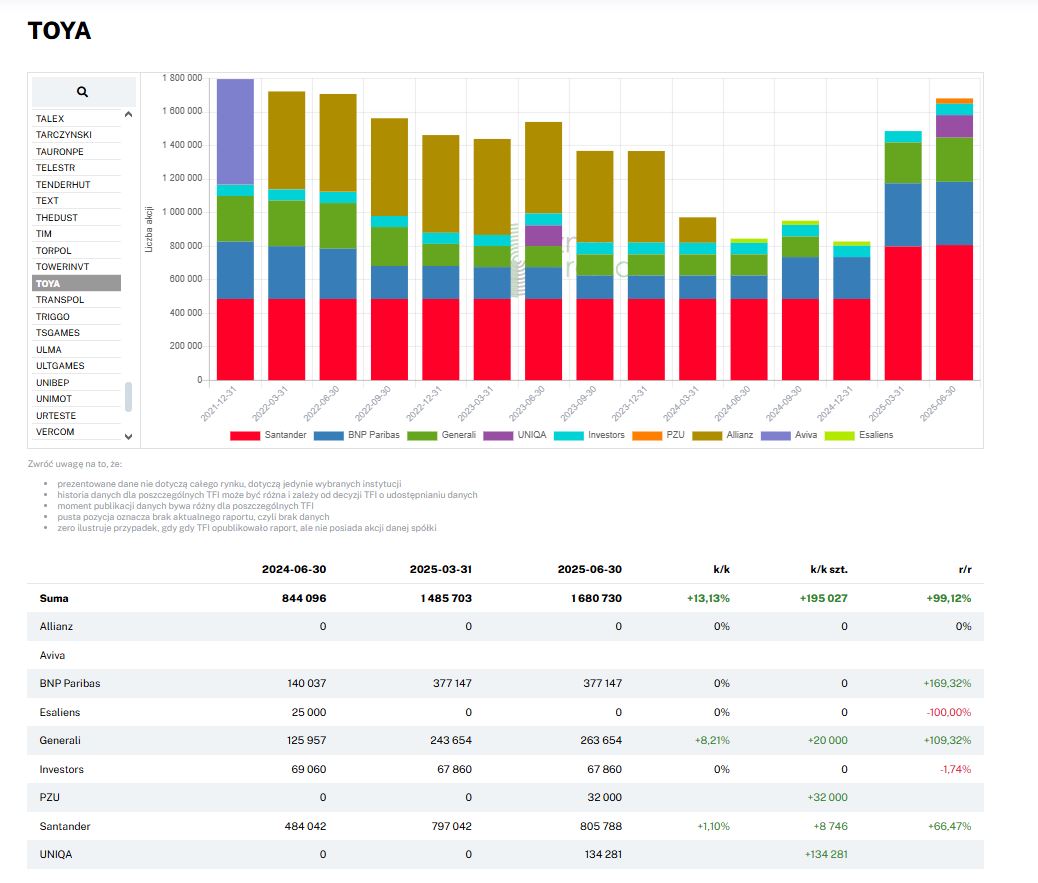
Task: Click UNIQA change +134 281
Action: click(x=826, y=854)
